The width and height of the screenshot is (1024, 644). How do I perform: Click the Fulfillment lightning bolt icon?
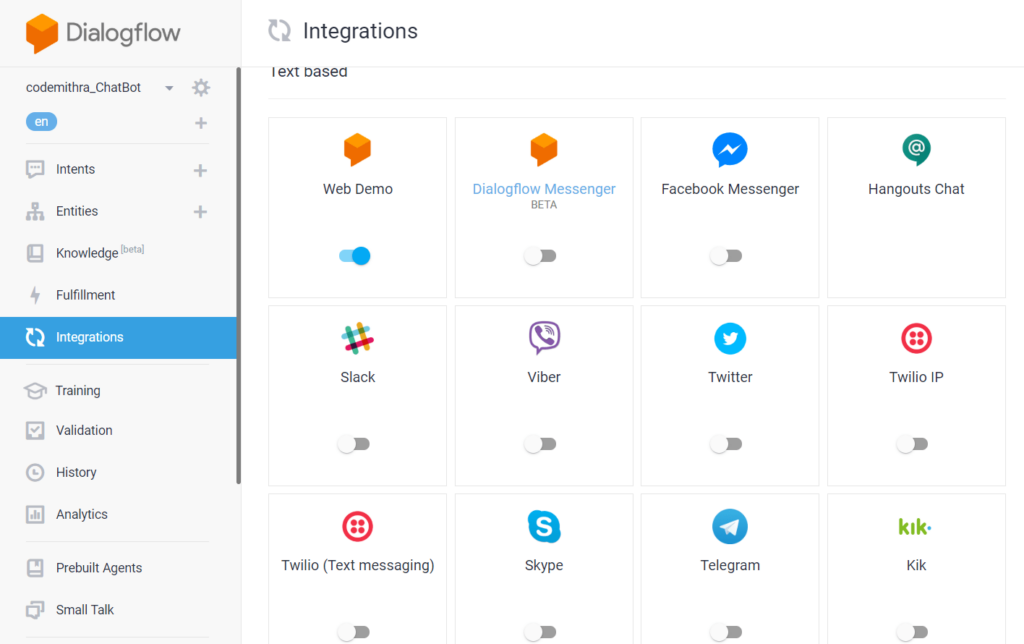[35, 295]
